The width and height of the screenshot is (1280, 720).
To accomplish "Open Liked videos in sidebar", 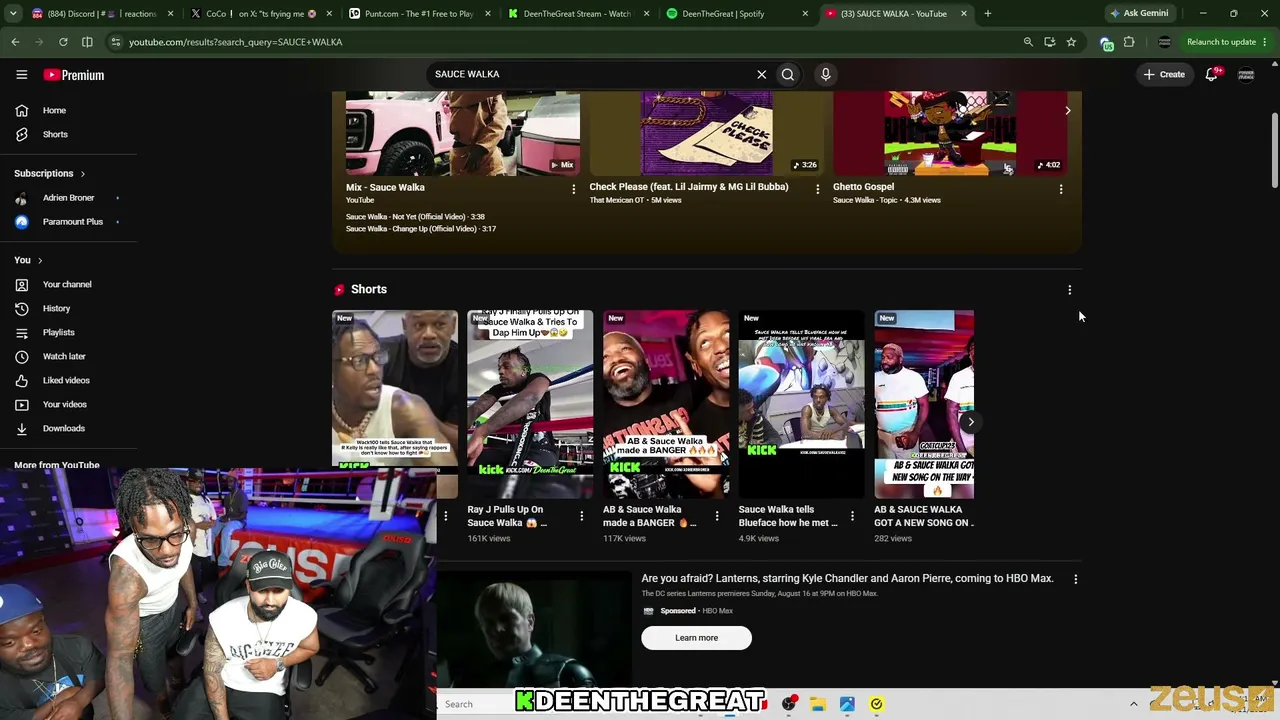I will coord(68,380).
